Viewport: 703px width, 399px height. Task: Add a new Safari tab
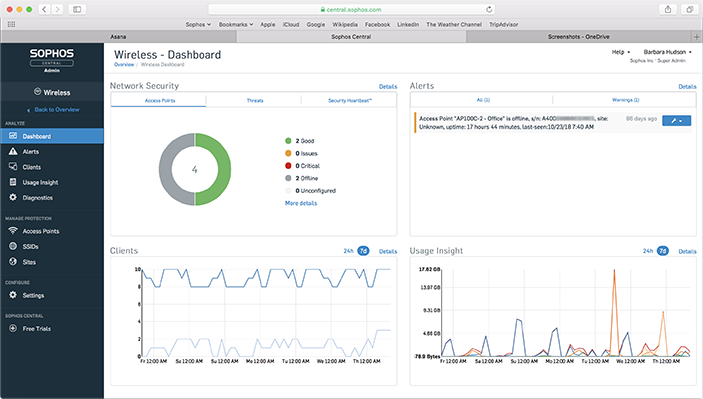697,37
